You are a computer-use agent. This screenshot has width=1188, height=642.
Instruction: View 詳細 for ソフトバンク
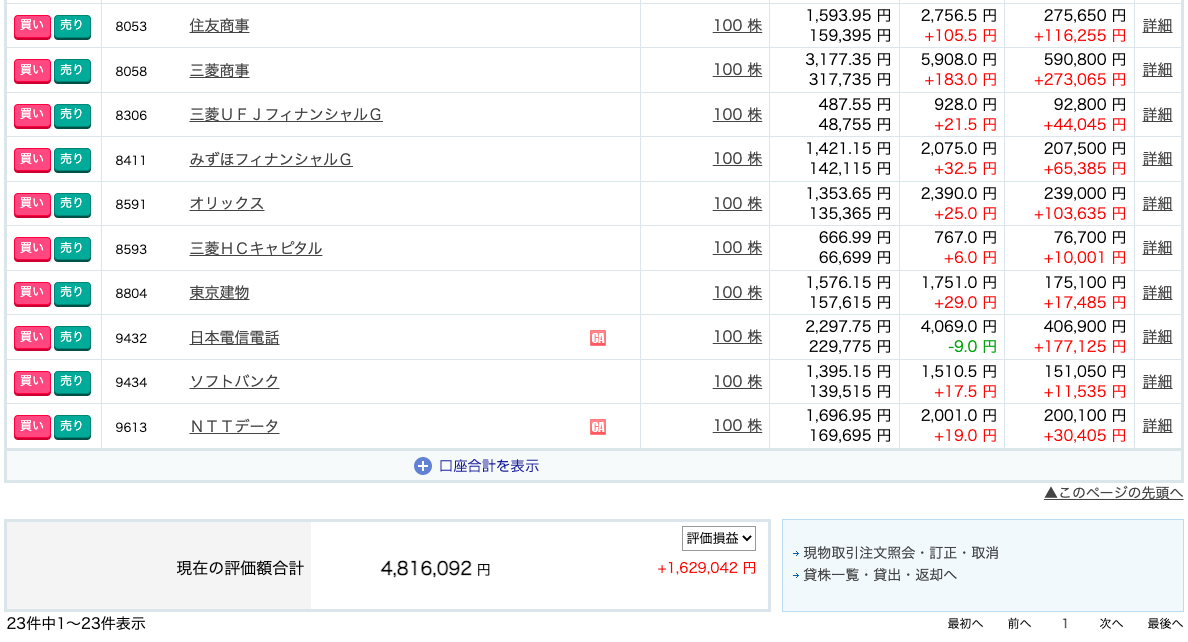[x=1157, y=382]
